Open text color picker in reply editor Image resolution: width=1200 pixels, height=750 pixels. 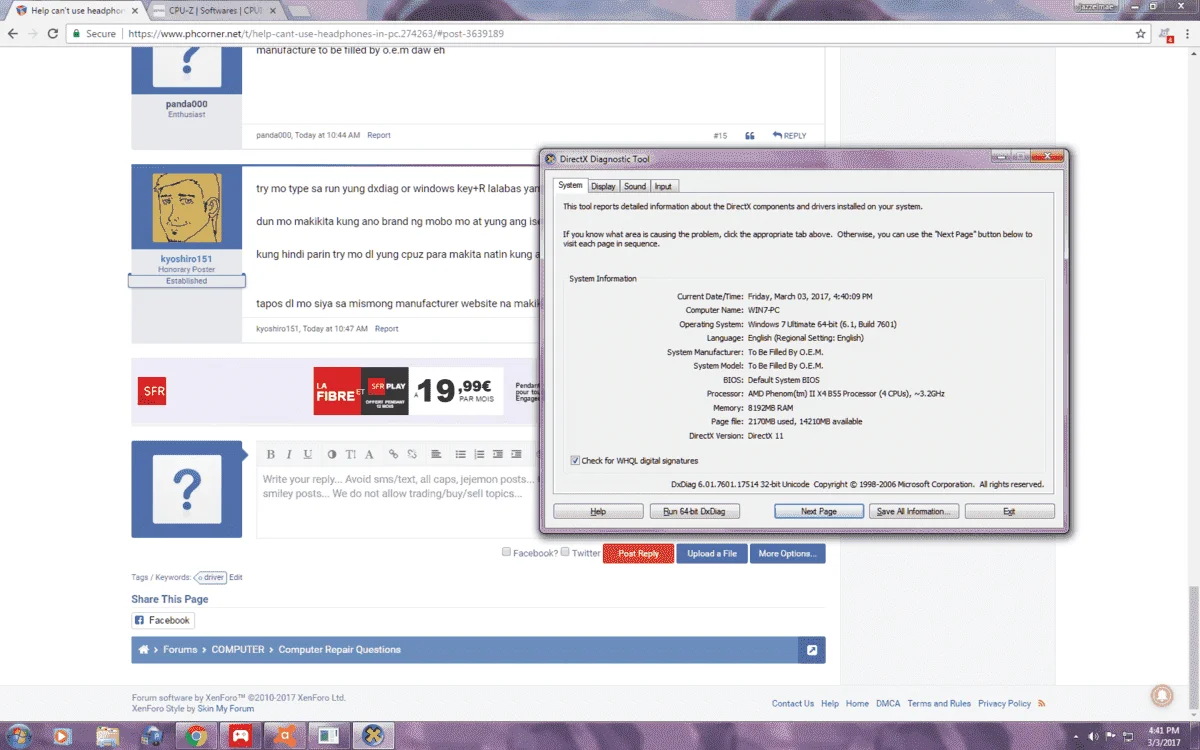coord(332,454)
